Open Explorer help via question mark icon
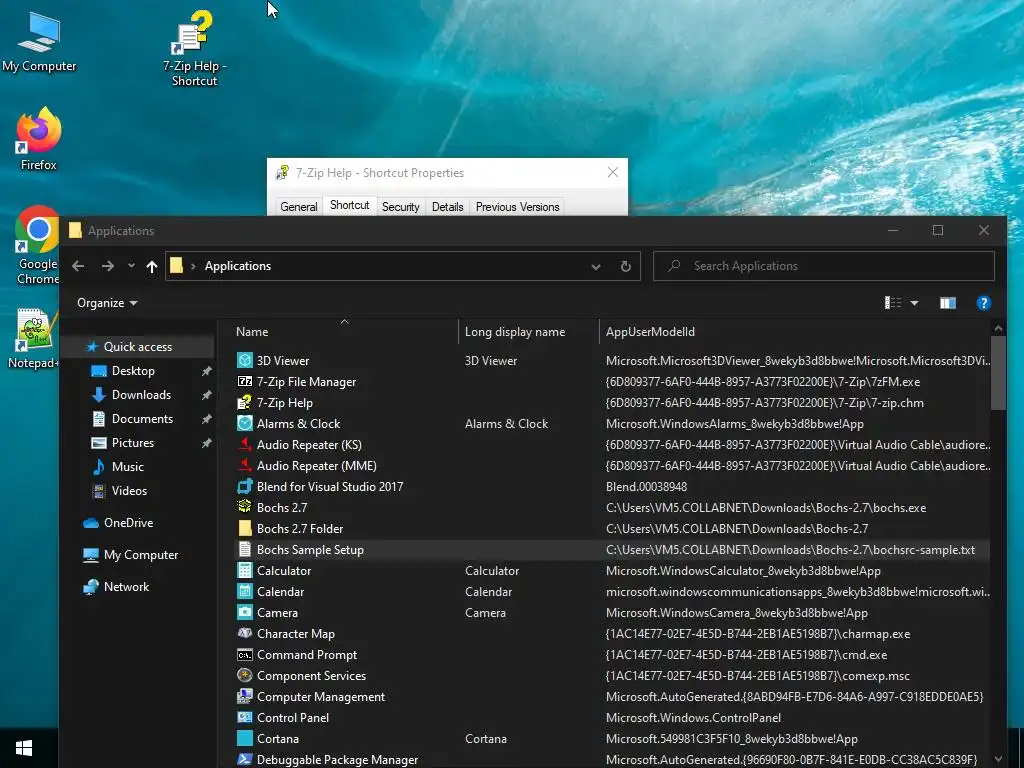1024x768 pixels. [x=984, y=303]
